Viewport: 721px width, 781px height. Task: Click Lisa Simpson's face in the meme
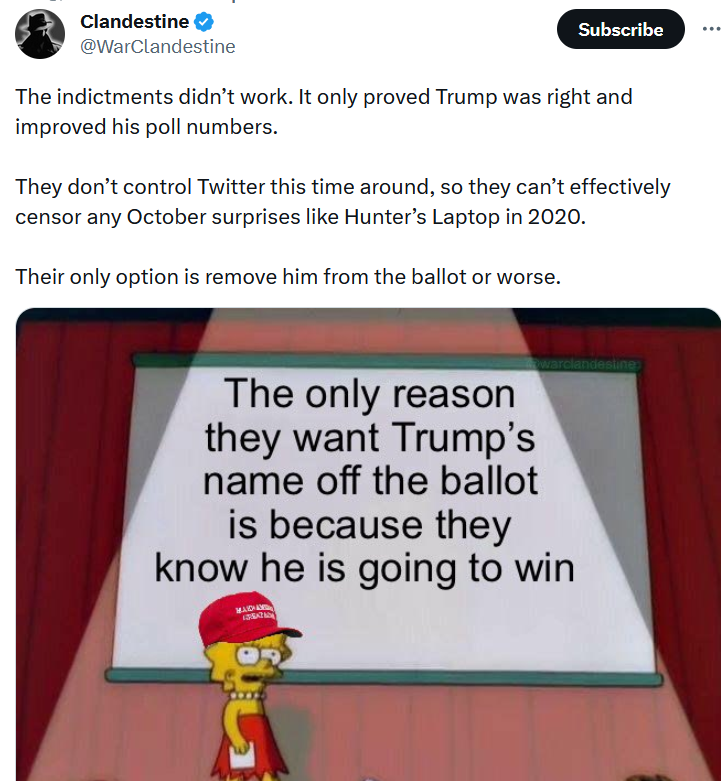coord(249,662)
